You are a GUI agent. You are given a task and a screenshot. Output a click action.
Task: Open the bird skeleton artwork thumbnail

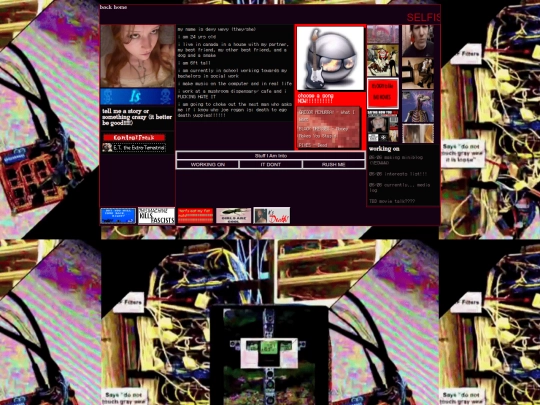click(x=418, y=106)
